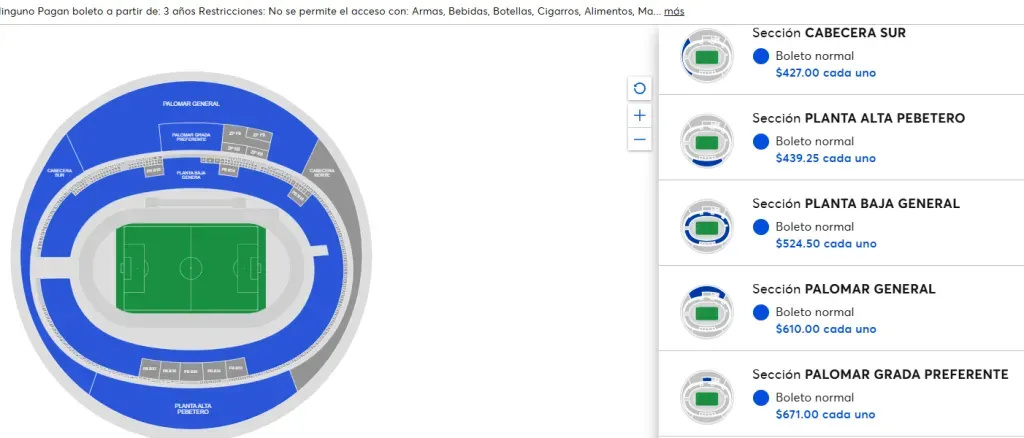Click the Palomar Grada Preferente stadium thumbnail
Screen dimensions: 1024x438
pos(707,396)
